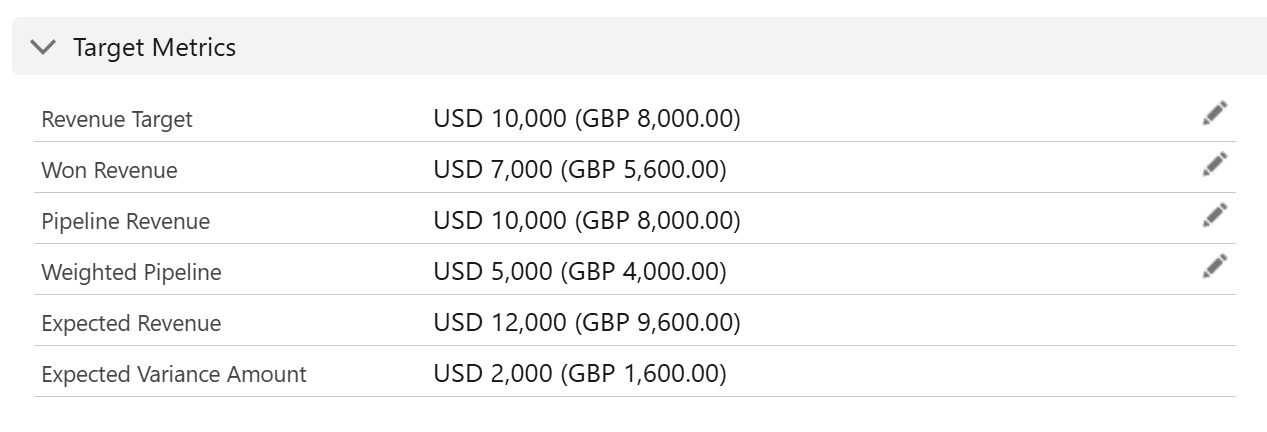This screenshot has height=432, width=1267.
Task: Click the Expected Variance Amount label
Action: pyautogui.click(x=174, y=375)
